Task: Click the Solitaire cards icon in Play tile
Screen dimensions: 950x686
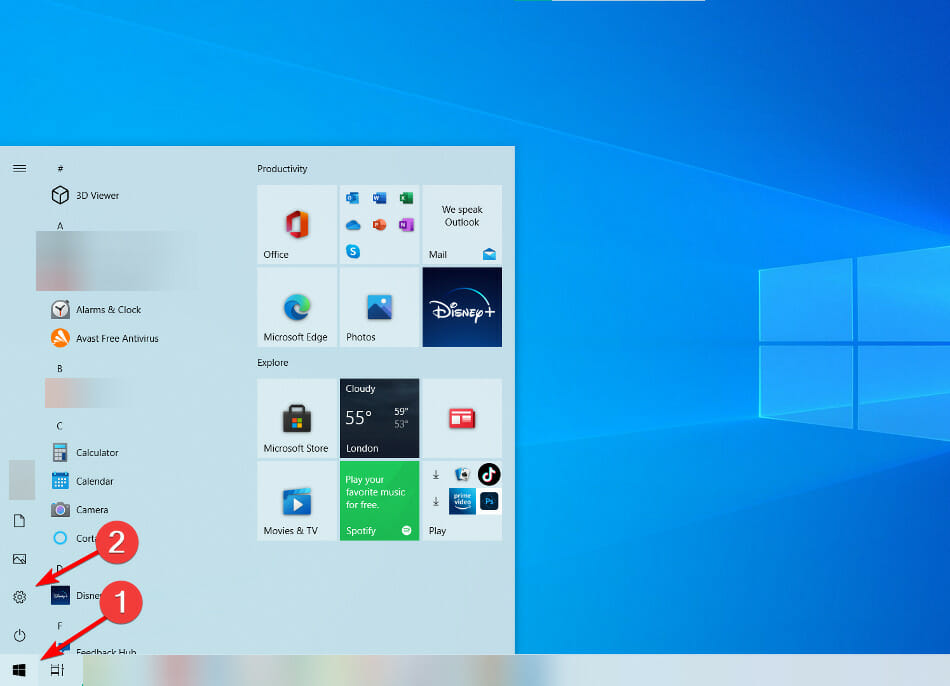Action: point(462,474)
